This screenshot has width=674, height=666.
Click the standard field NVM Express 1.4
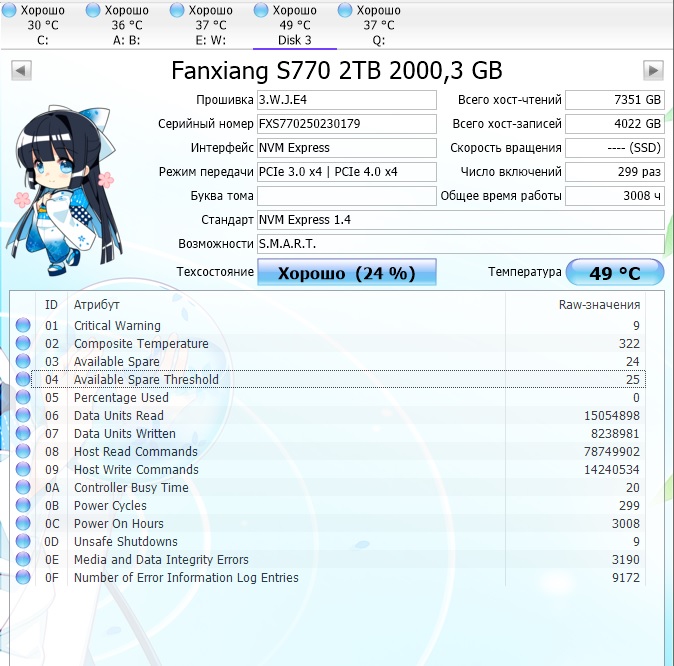(x=461, y=220)
